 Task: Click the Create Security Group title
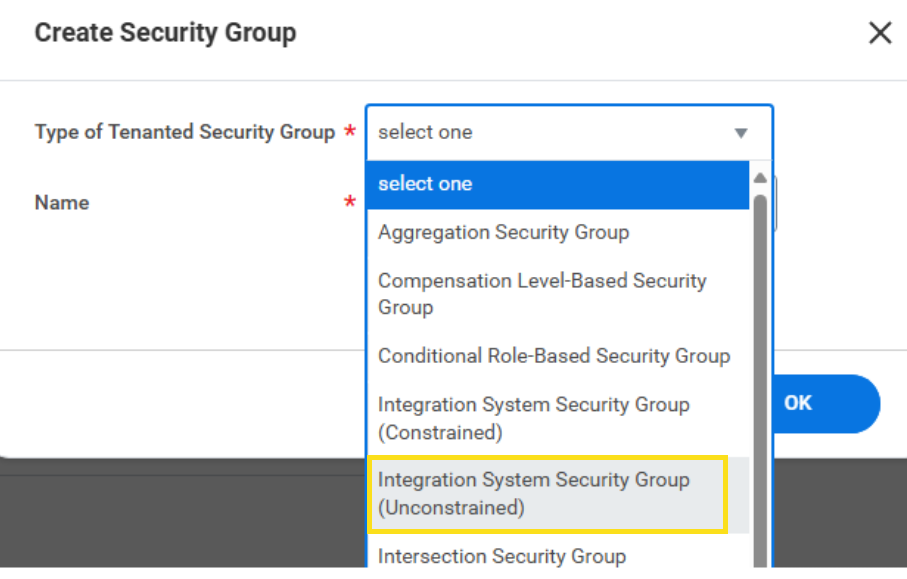[165, 32]
